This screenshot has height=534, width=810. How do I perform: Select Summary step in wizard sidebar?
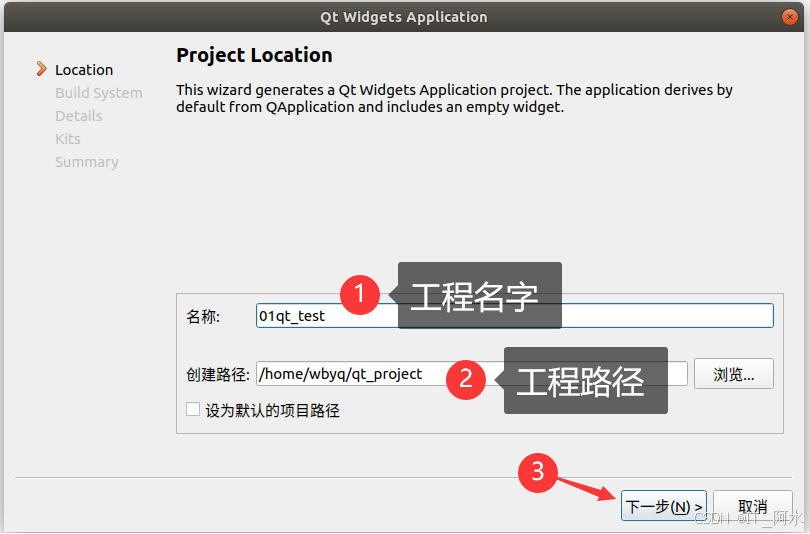87,162
